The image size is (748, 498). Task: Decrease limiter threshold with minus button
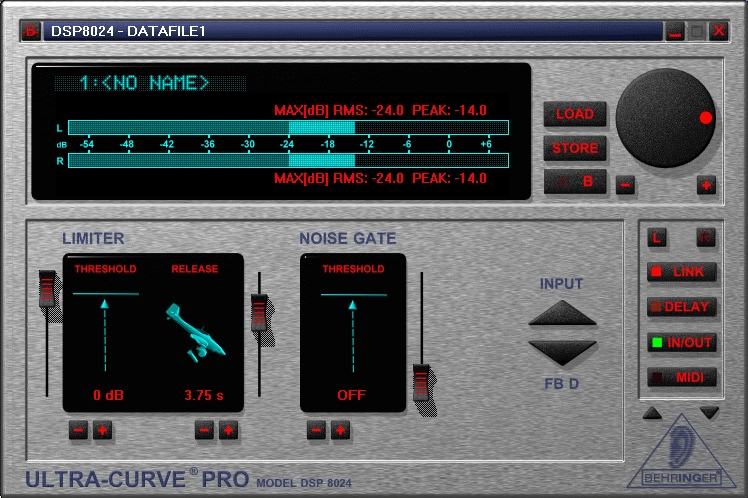click(x=78, y=430)
